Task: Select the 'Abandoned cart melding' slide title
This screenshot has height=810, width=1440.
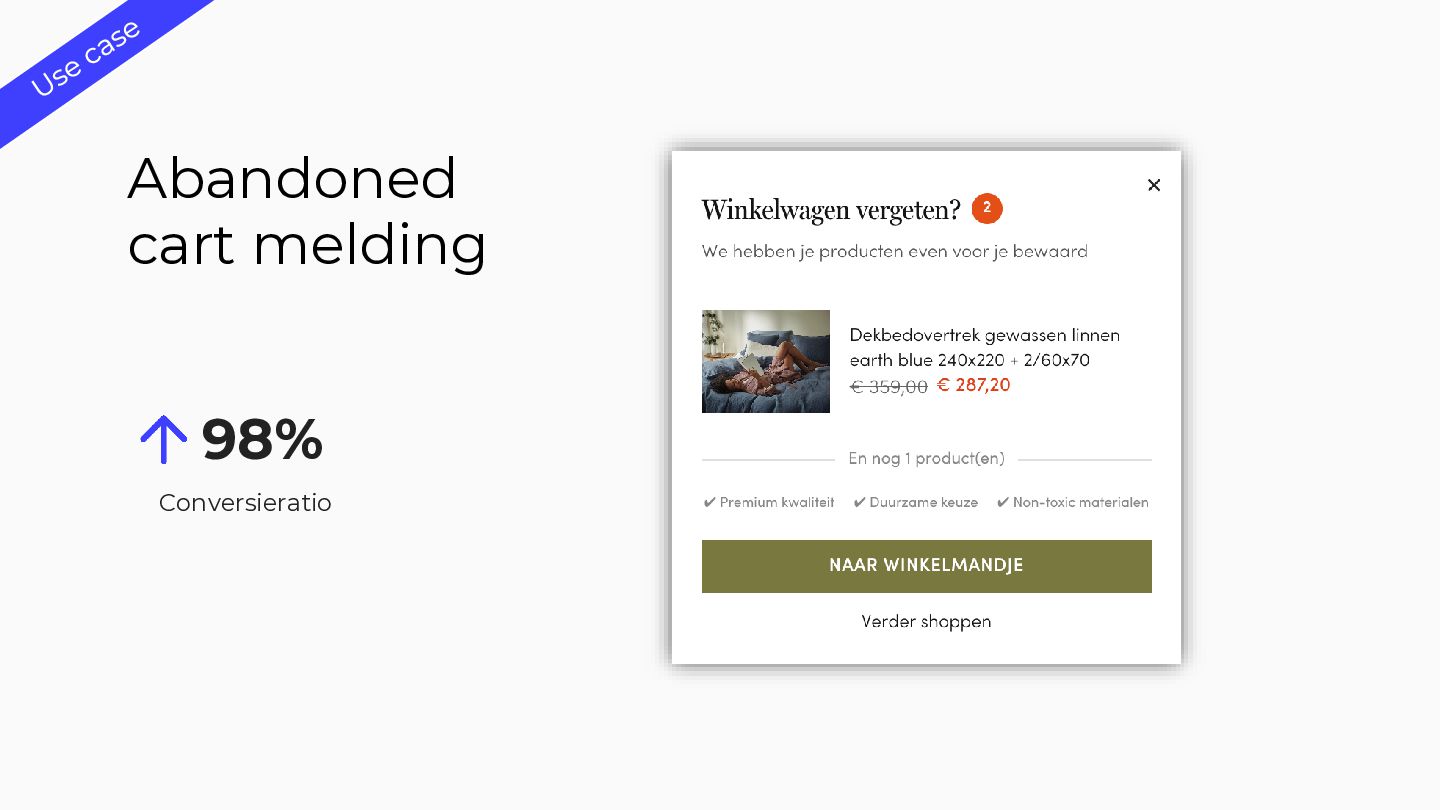Action: tap(306, 211)
